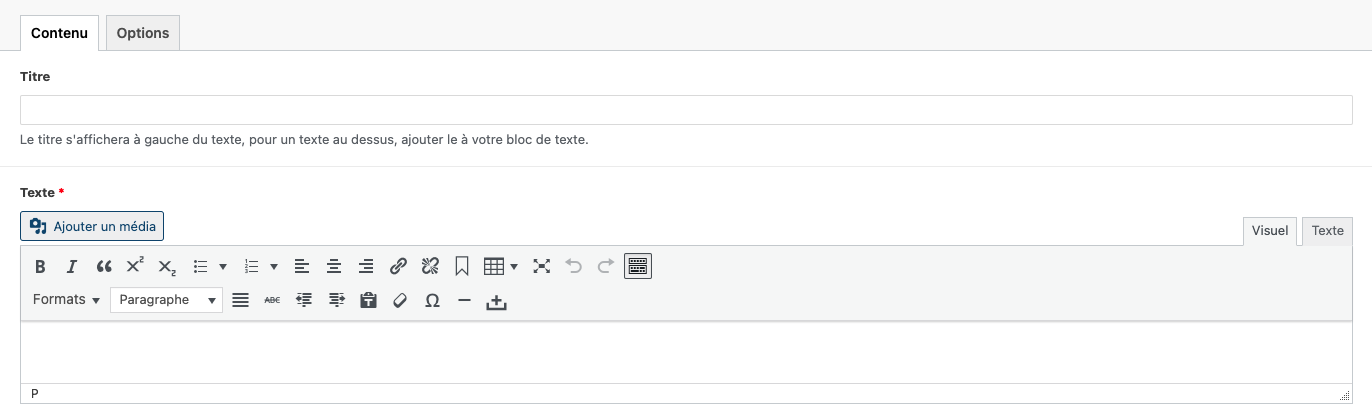Switch to the Options tab
1372x419 pixels.
pyautogui.click(x=143, y=33)
